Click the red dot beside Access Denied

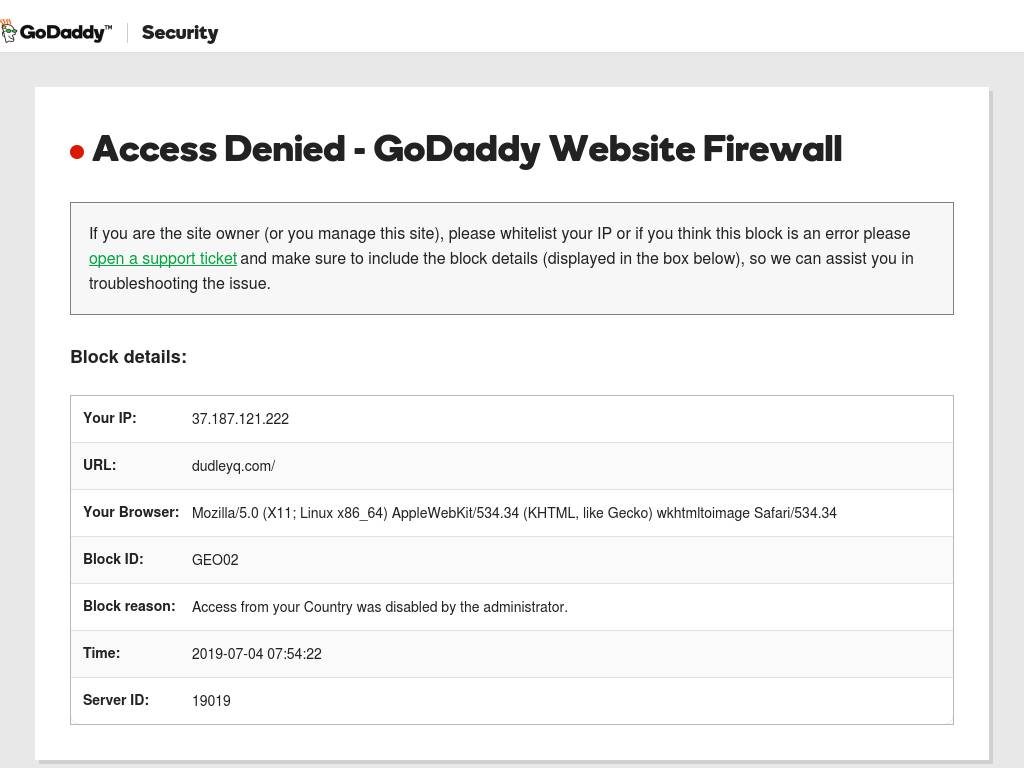click(77, 152)
